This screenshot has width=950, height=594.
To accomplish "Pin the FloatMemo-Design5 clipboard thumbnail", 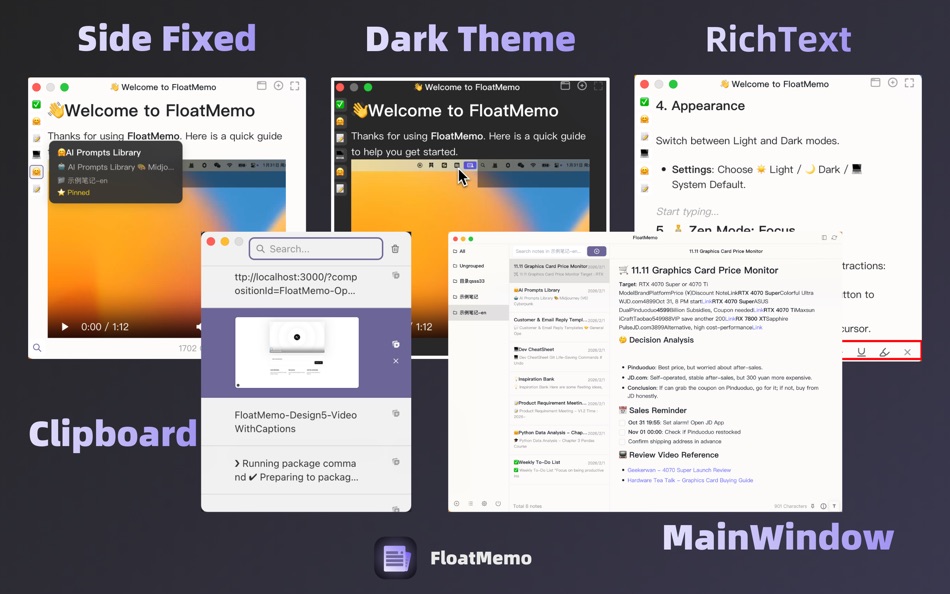I will [396, 344].
